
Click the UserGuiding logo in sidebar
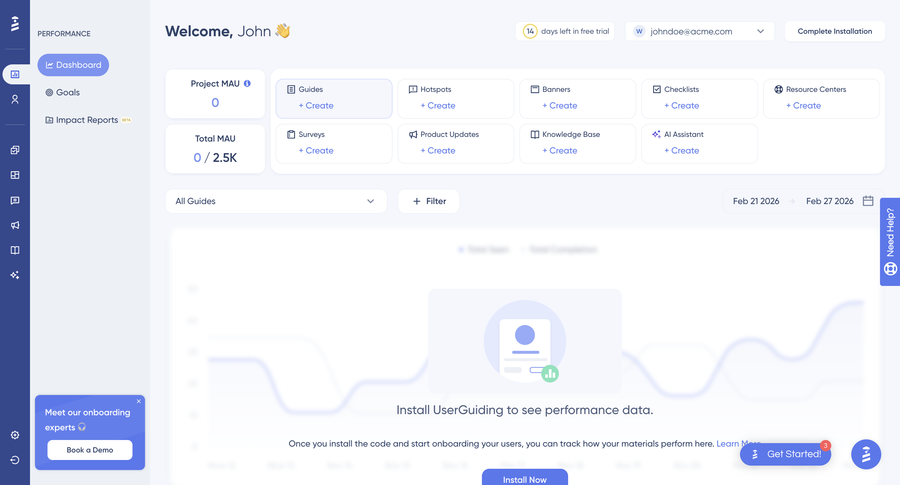tap(15, 24)
